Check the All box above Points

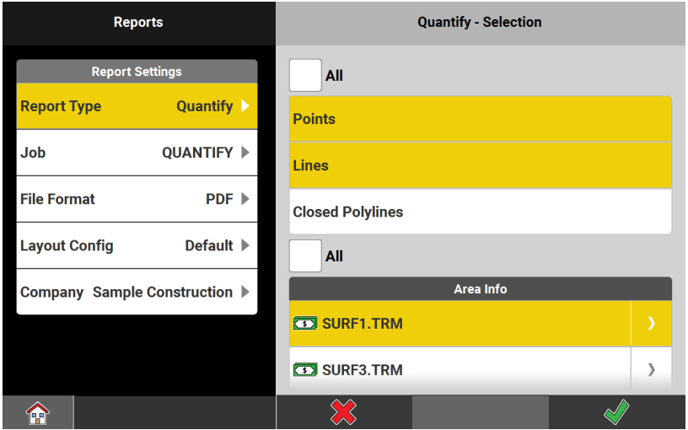tap(305, 75)
